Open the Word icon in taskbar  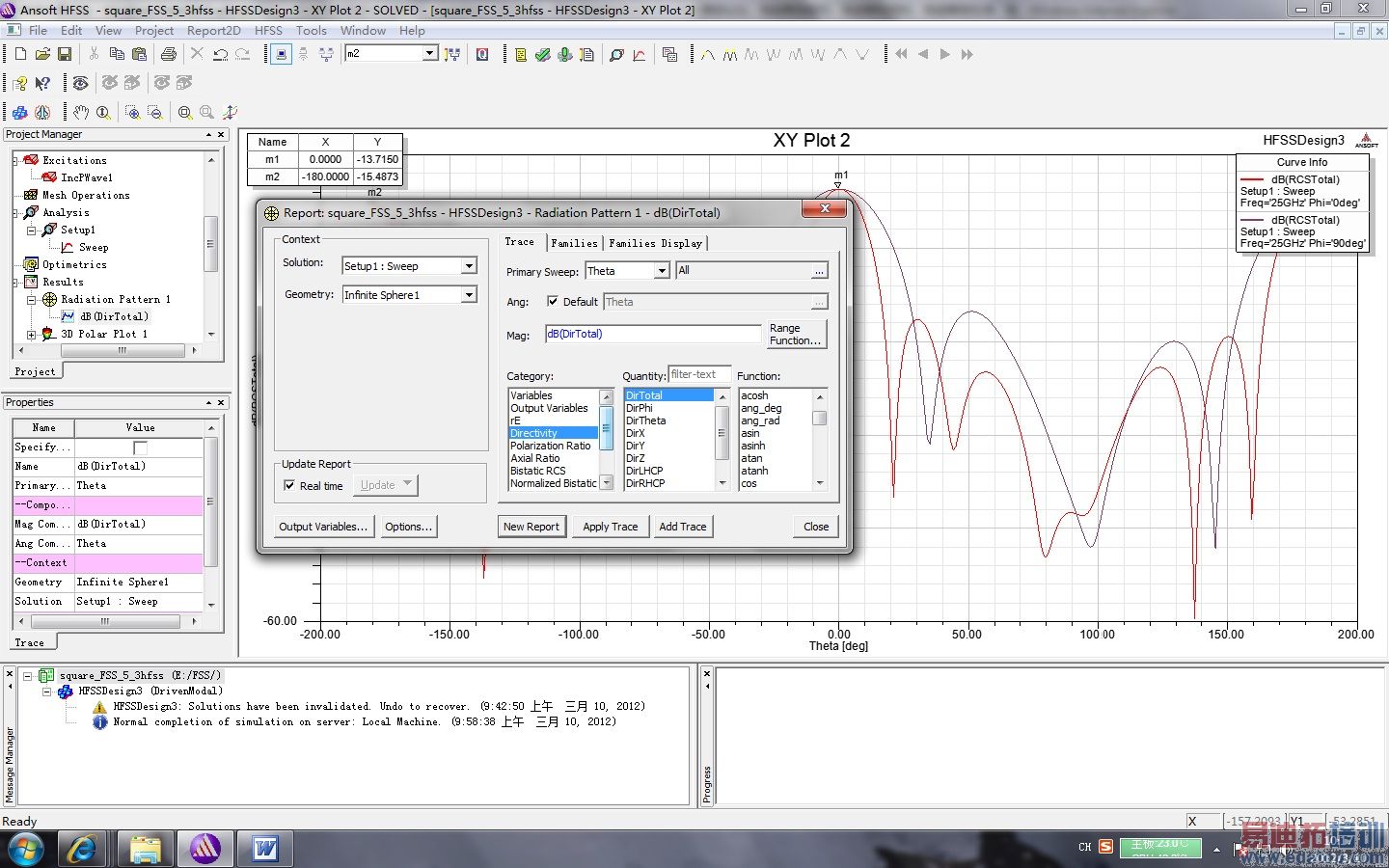pos(265,849)
